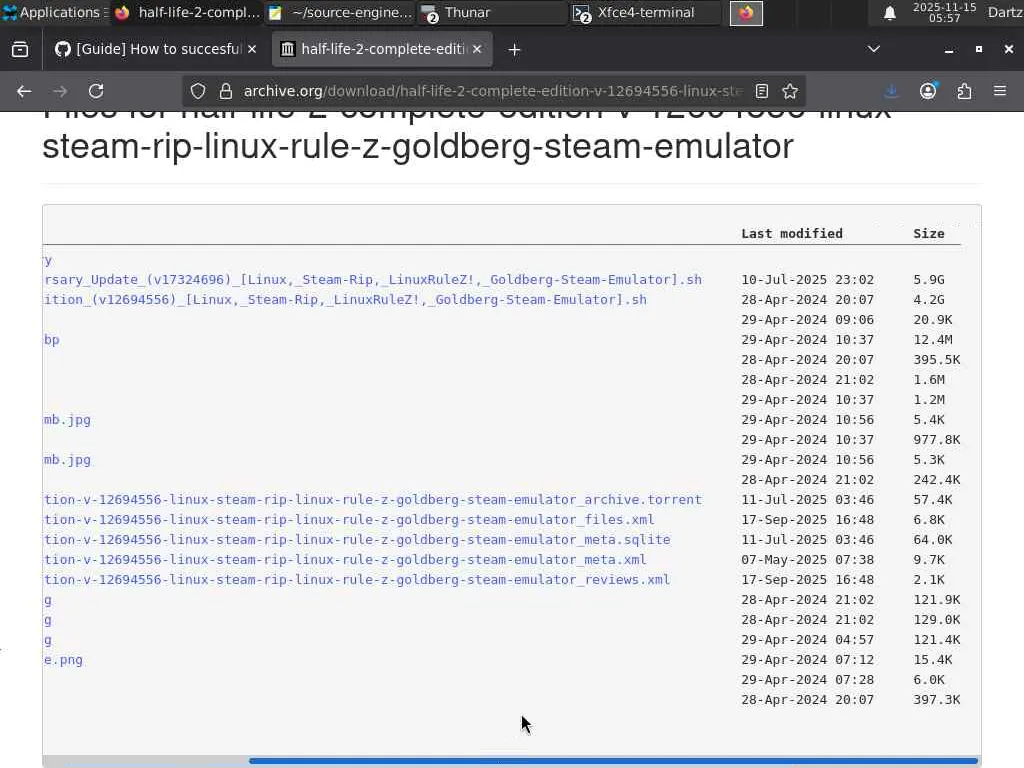Open a new tab with plus button
Viewport: 1024px width, 768px height.
515,50
